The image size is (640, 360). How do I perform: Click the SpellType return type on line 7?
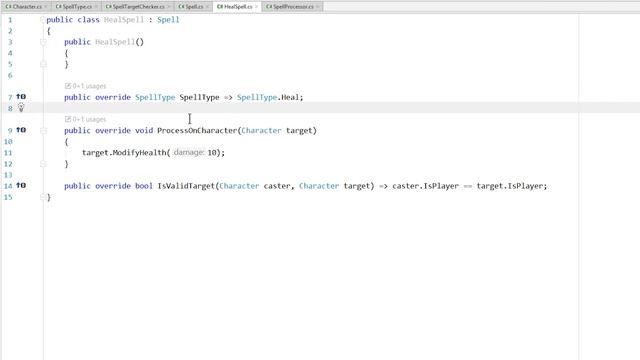[x=155, y=97]
